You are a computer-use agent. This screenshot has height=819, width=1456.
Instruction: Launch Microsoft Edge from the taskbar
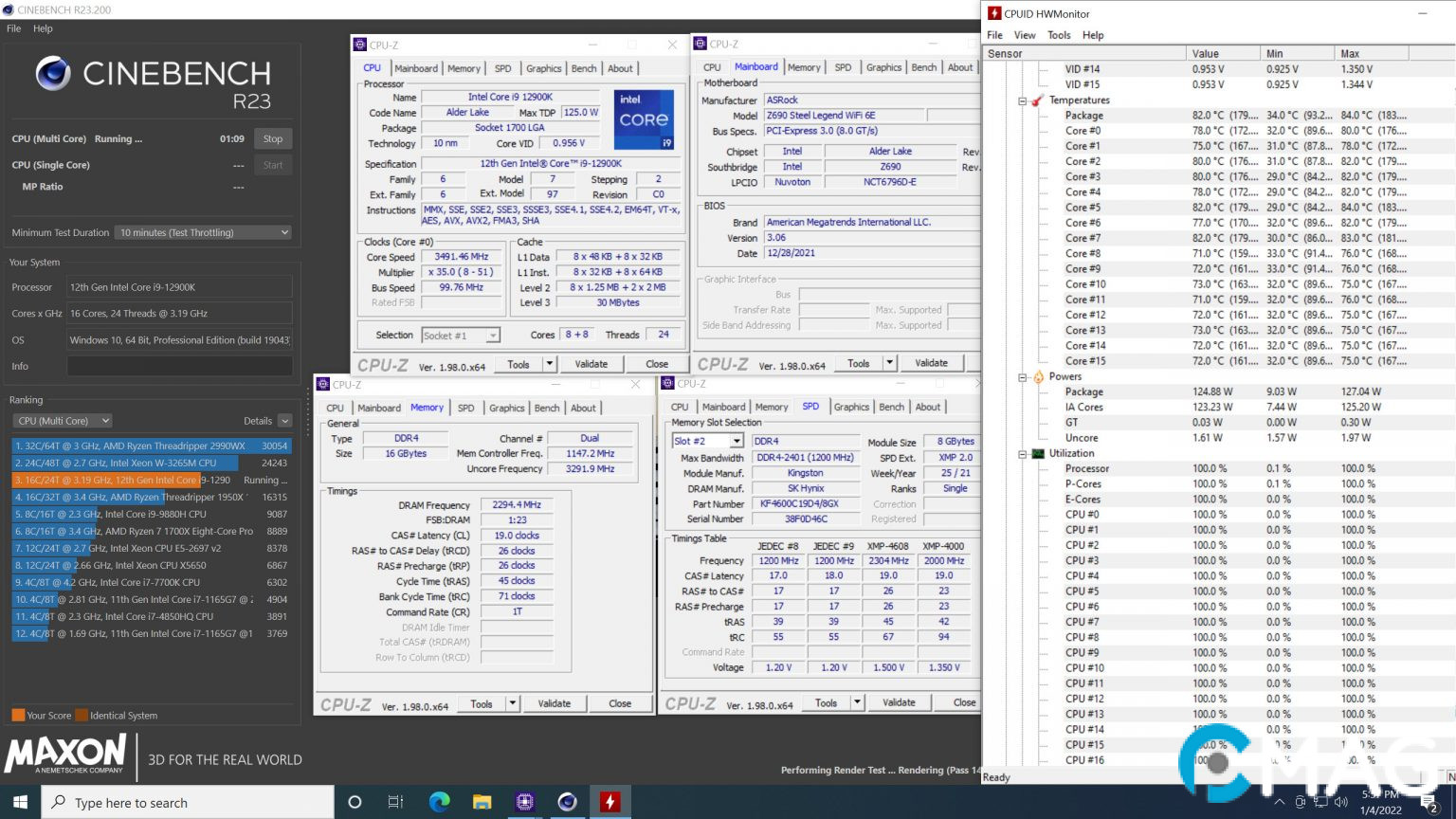(439, 801)
